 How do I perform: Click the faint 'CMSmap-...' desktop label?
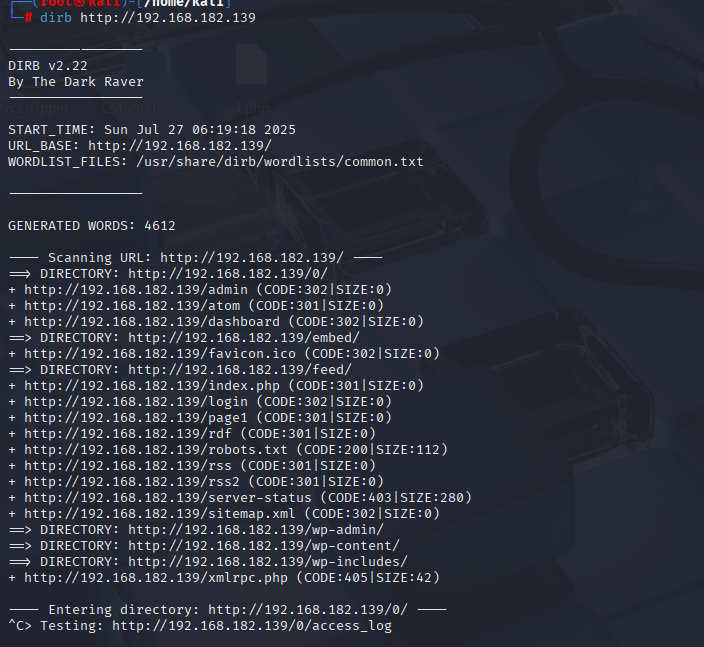(x=141, y=108)
